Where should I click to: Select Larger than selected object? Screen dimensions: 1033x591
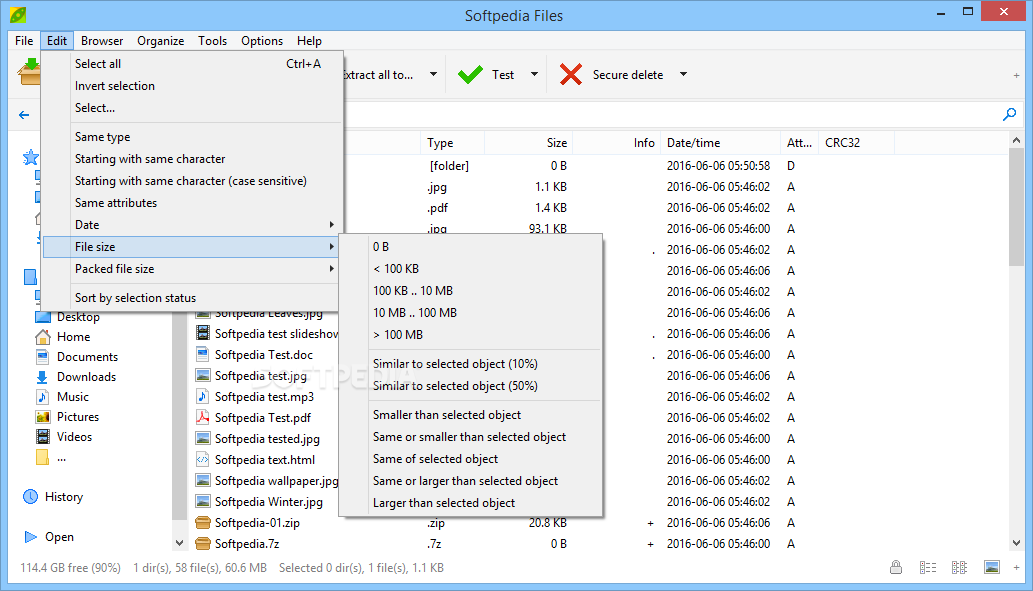pyautogui.click(x=470, y=503)
